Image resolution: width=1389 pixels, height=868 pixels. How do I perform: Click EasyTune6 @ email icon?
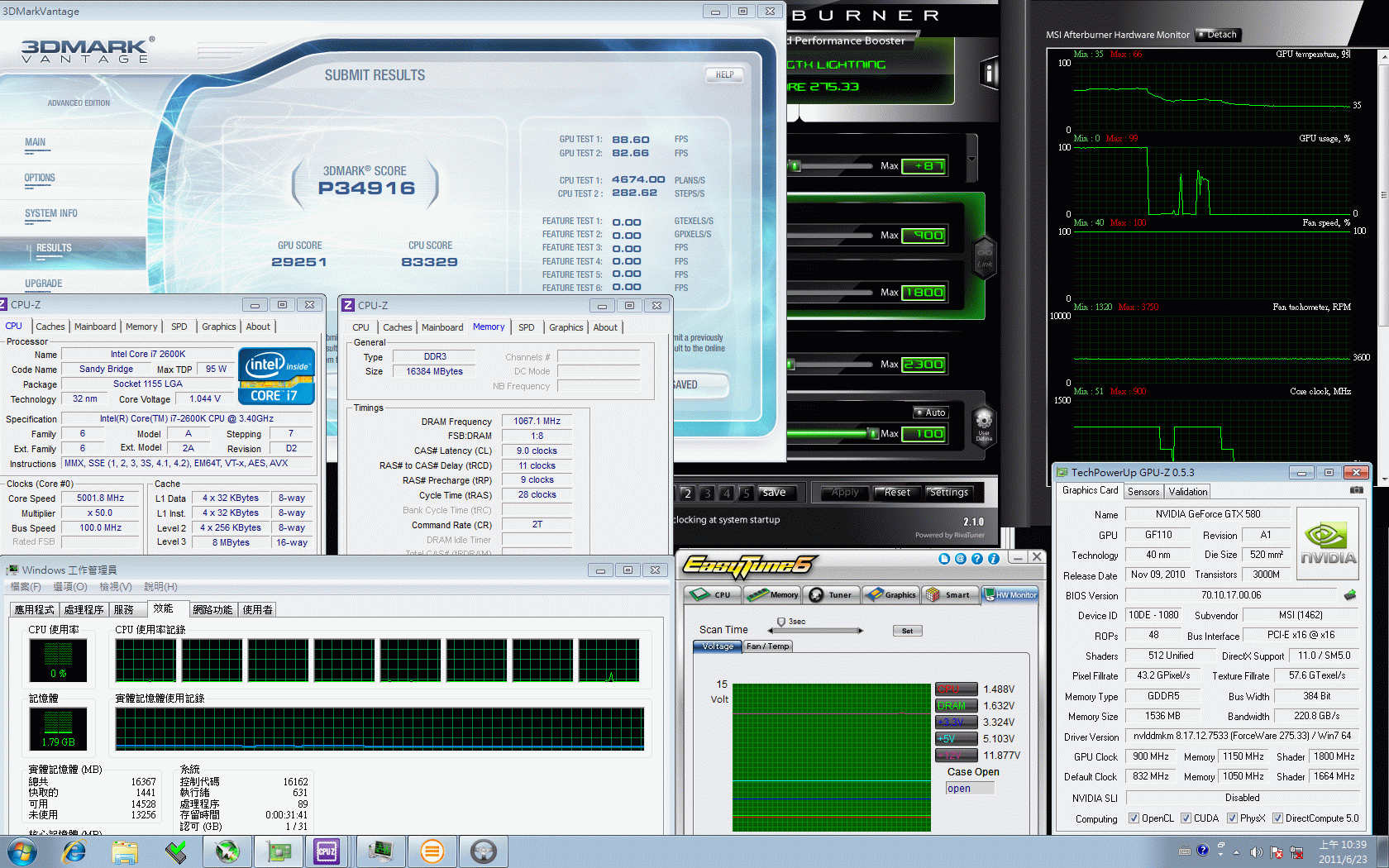click(961, 559)
